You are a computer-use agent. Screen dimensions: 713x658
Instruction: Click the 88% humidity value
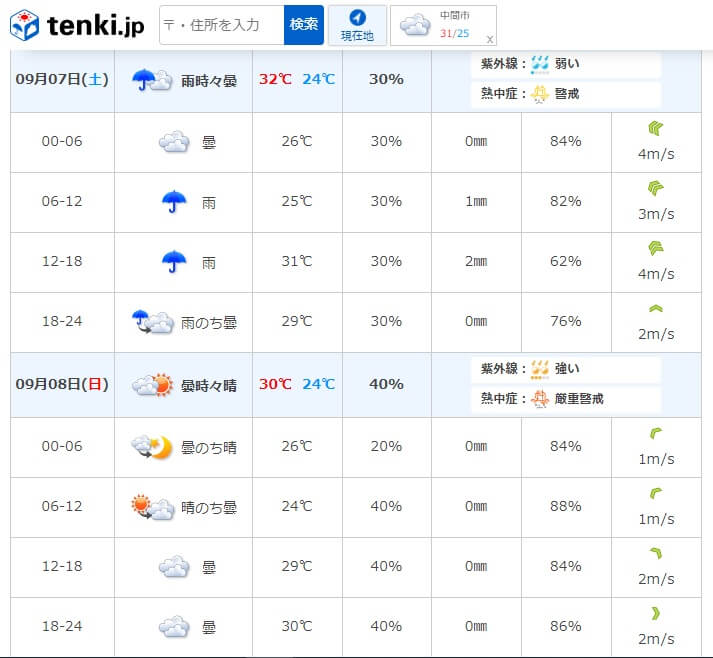566,506
